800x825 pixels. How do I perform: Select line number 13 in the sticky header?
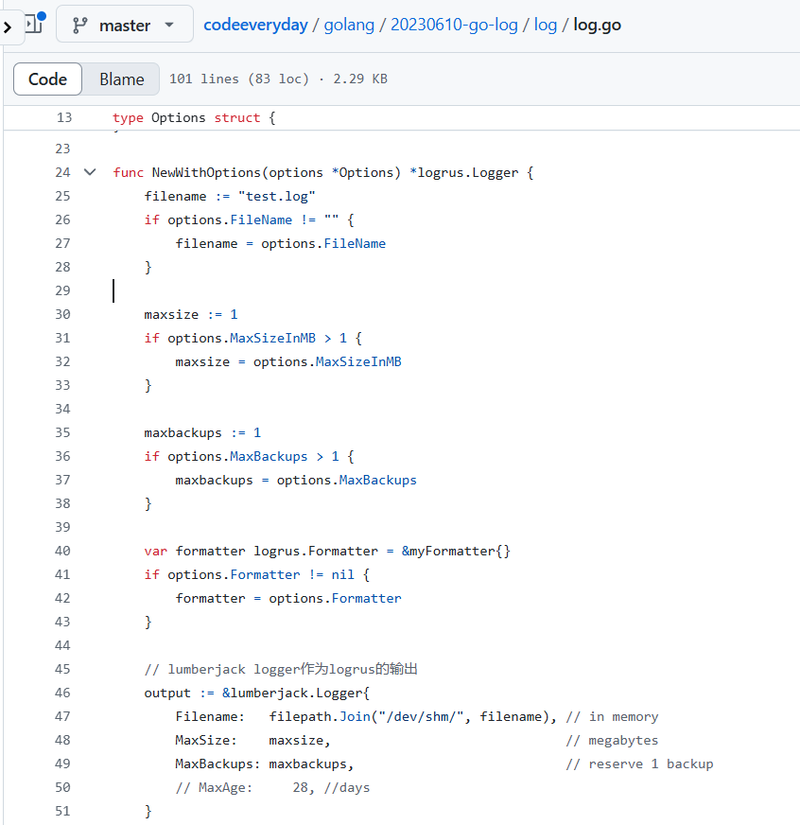pyautogui.click(x=64, y=117)
